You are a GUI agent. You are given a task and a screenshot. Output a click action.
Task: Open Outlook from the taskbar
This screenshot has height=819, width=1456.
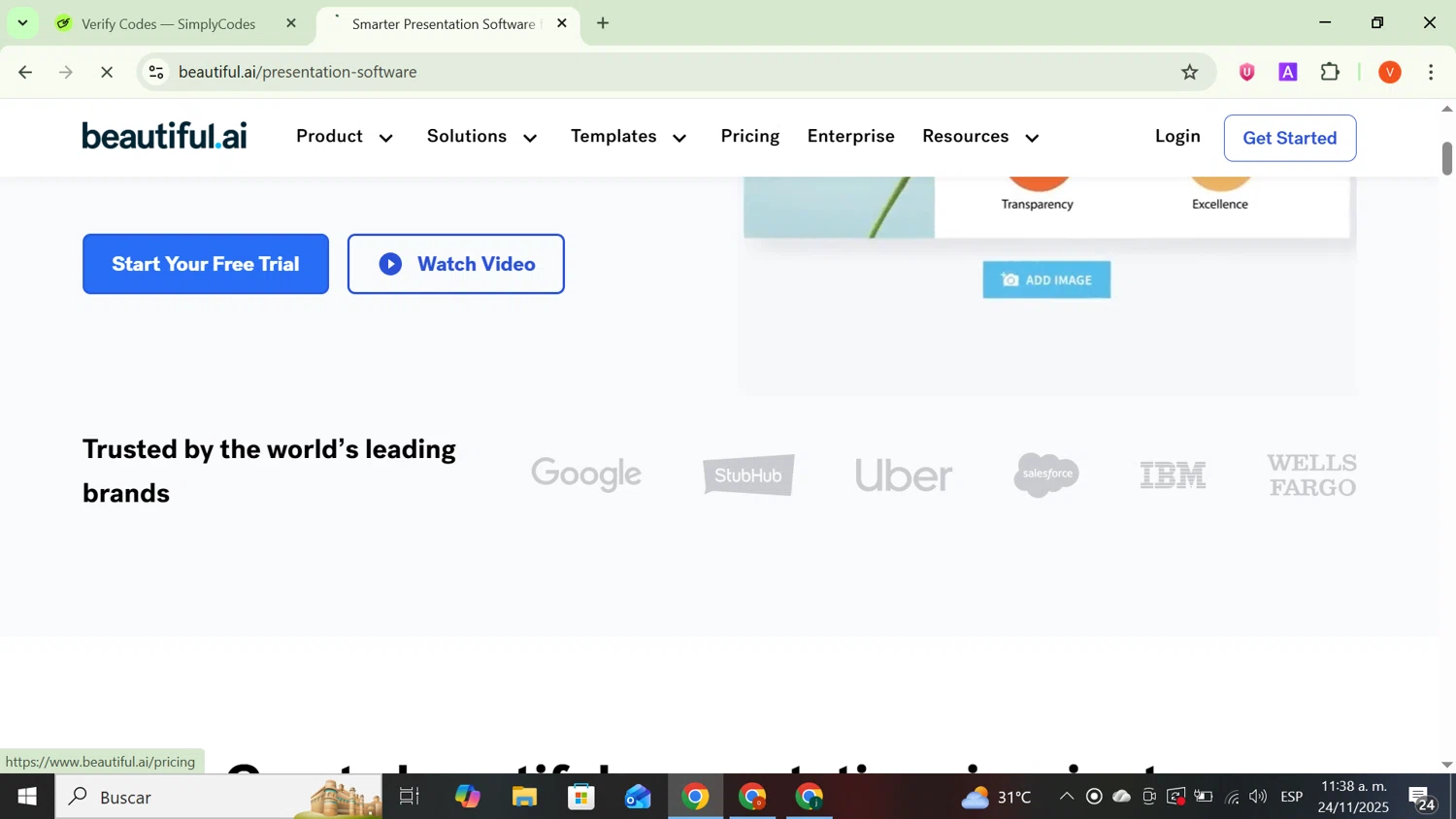point(639,797)
